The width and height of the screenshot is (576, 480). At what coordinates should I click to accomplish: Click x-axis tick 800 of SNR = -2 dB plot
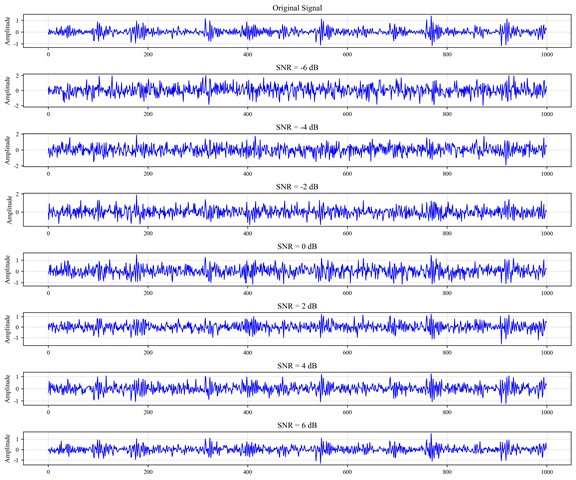pos(447,233)
